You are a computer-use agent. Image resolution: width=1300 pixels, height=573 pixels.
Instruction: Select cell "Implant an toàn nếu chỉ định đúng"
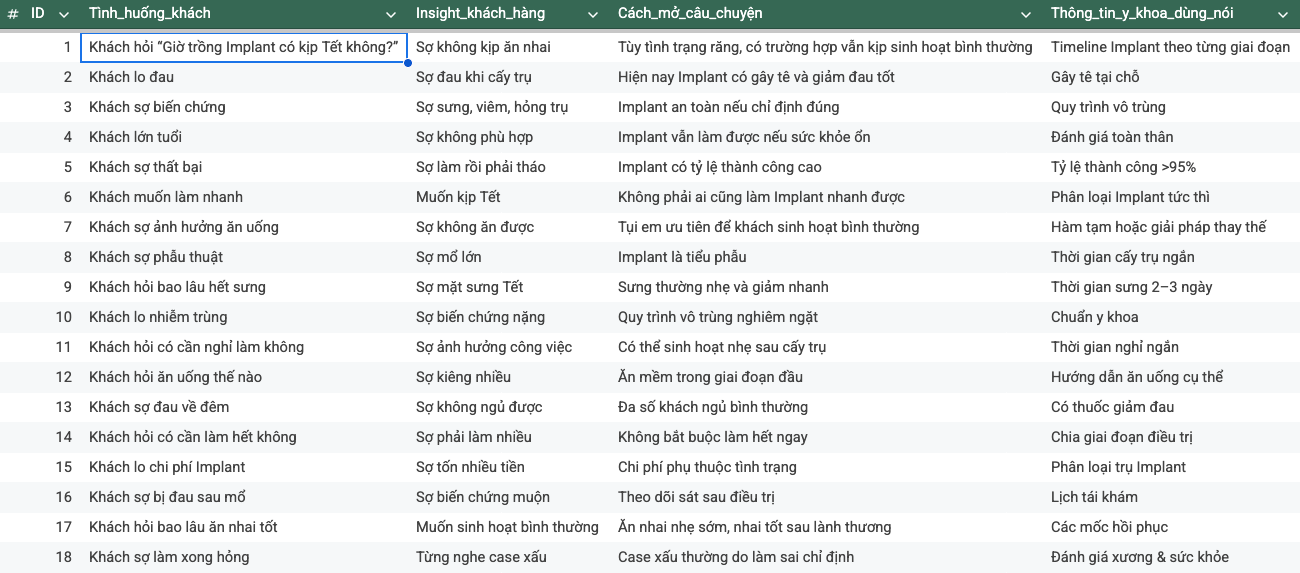(826, 107)
